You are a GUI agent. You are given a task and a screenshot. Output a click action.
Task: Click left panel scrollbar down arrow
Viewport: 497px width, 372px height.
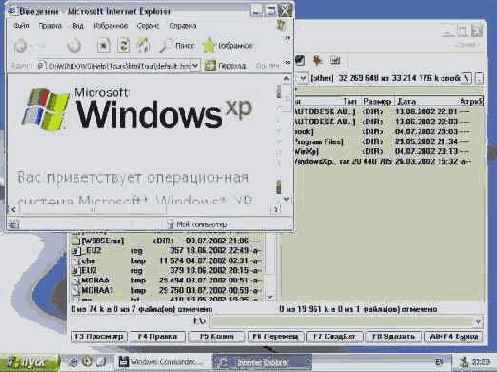pos(270,297)
